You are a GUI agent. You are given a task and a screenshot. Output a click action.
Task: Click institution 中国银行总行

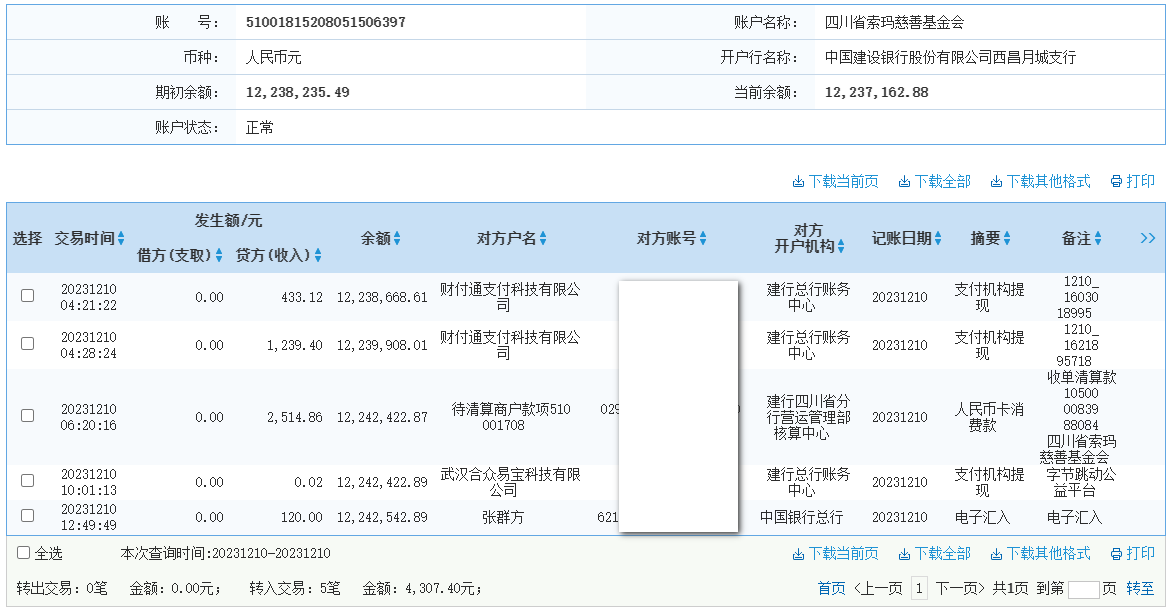click(802, 517)
